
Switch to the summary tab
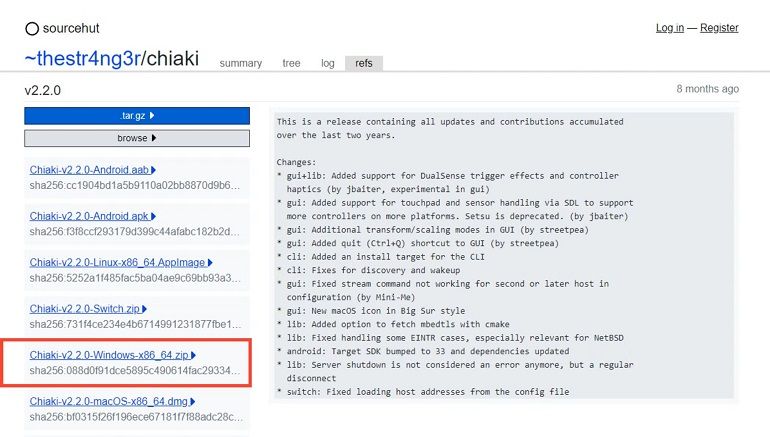coord(241,63)
